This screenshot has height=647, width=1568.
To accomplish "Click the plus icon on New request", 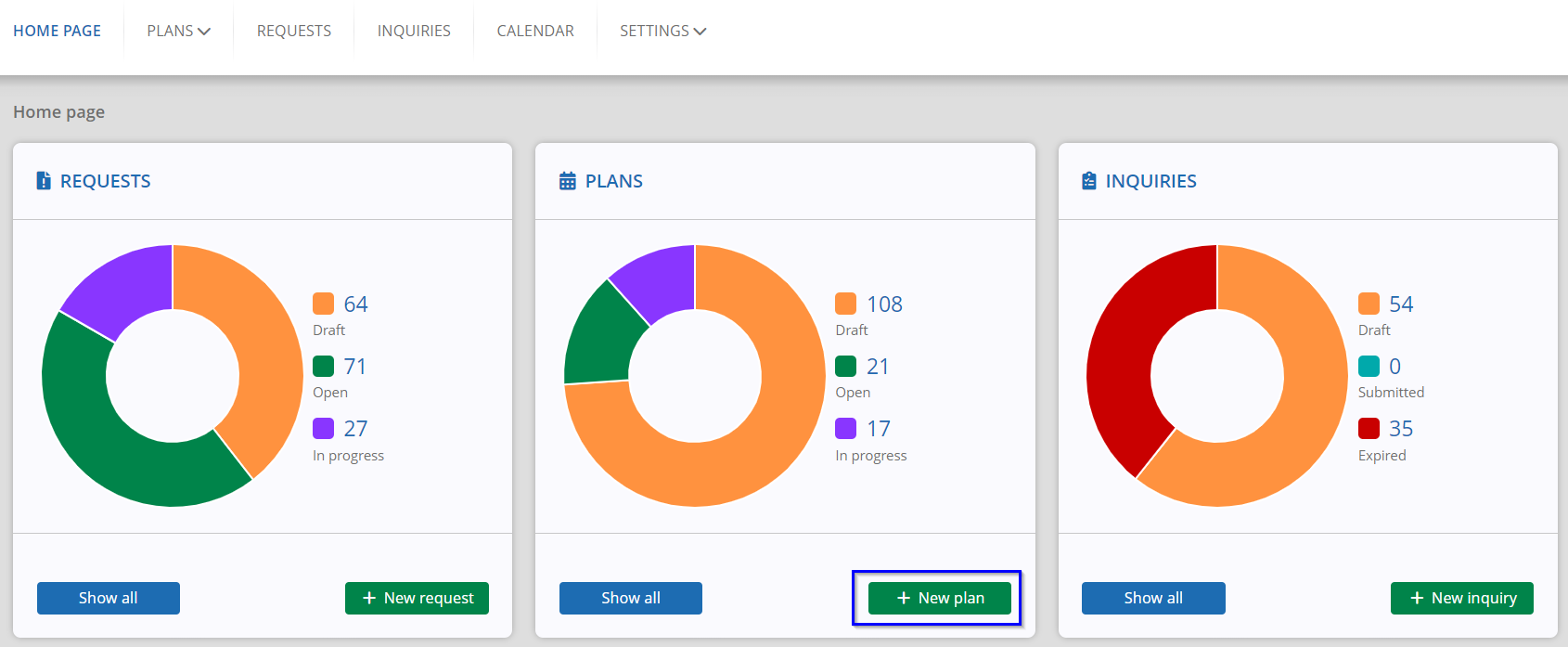I will pyautogui.click(x=369, y=598).
